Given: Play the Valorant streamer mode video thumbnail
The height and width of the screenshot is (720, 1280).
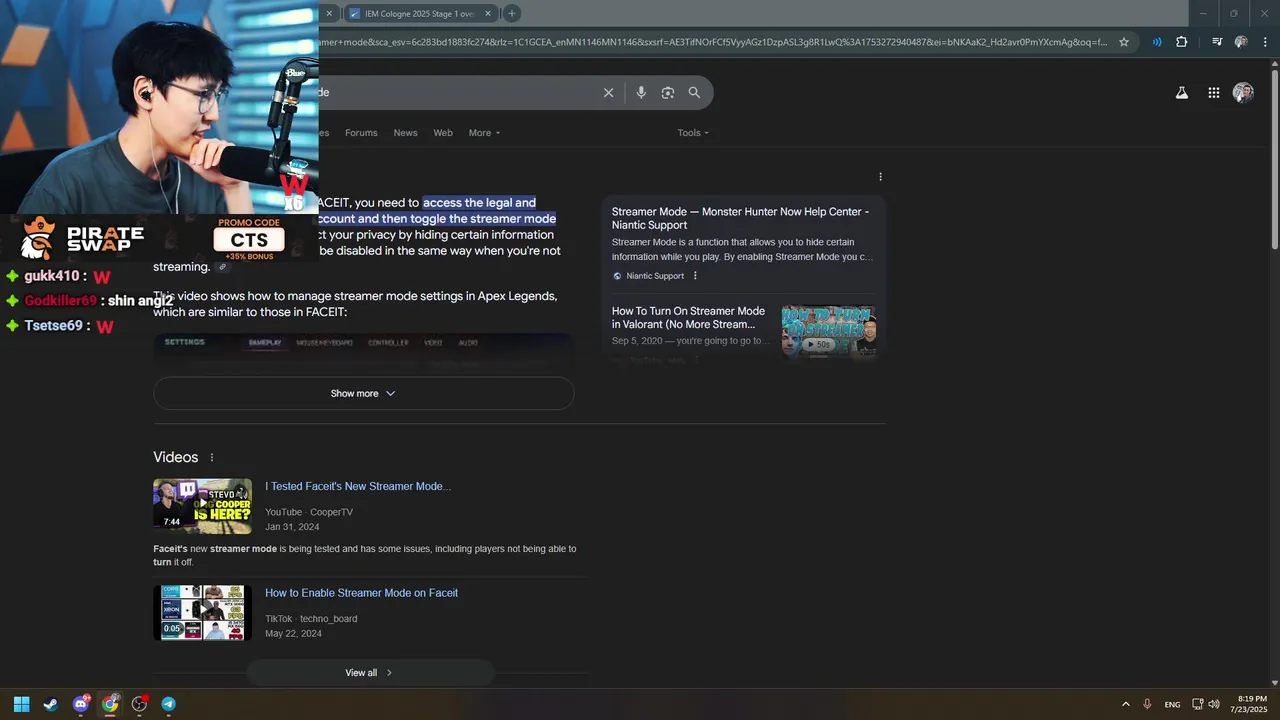Looking at the screenshot, I should point(828,332).
